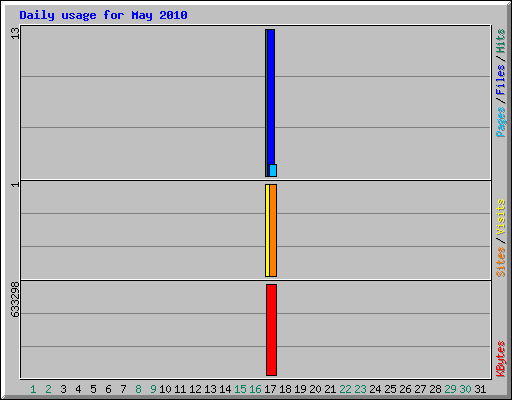Click day 27 on the x-axis
The height and width of the screenshot is (400, 512).
point(420,389)
